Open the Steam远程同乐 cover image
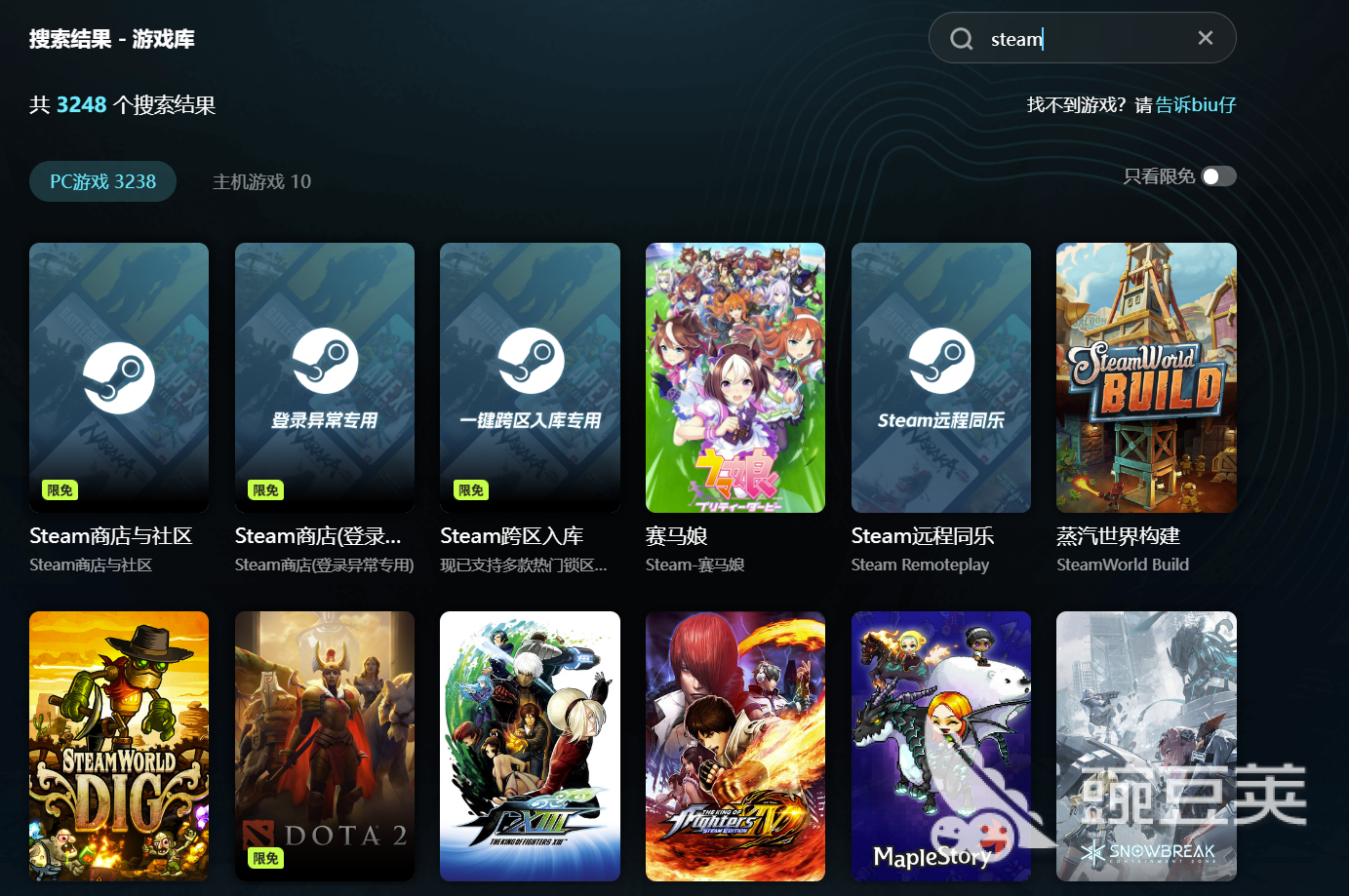This screenshot has height=896, width=1349. [941, 377]
